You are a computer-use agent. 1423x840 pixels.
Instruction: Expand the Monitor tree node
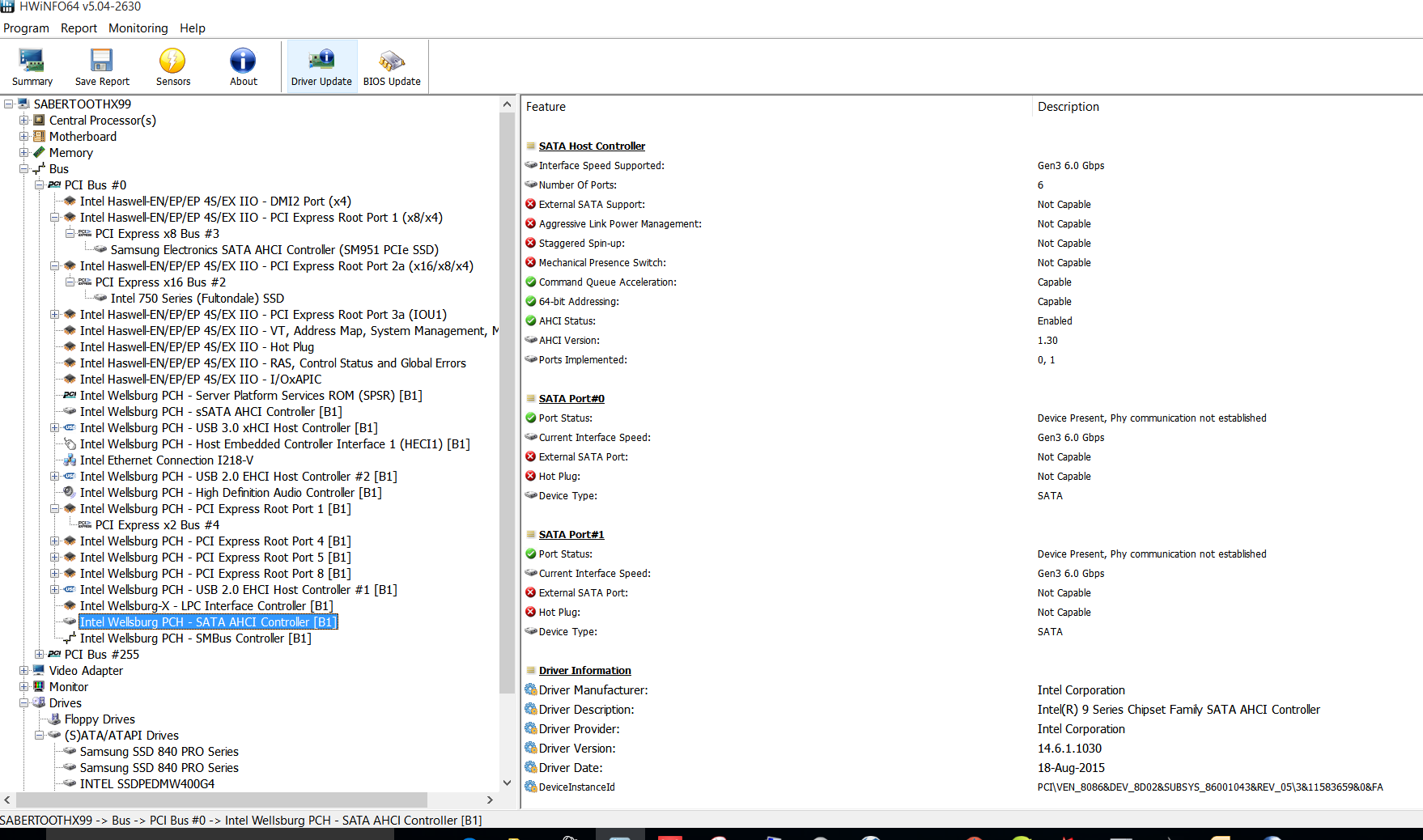click(23, 686)
